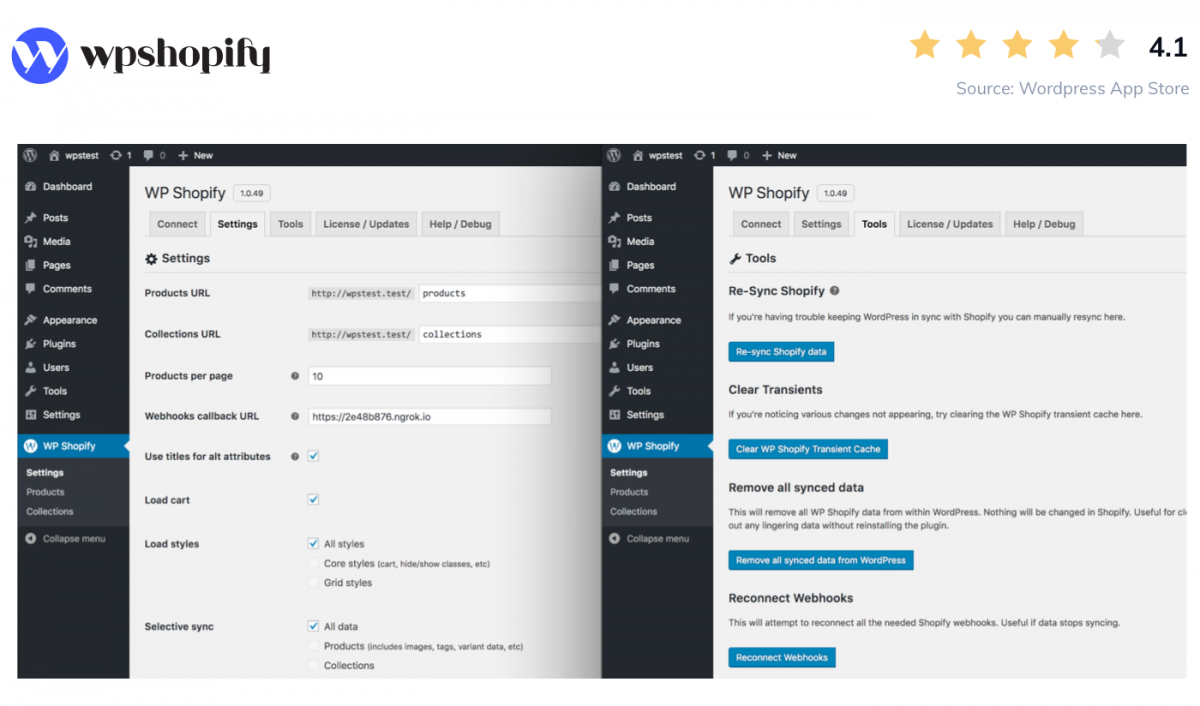Viewport: 1200px width, 706px height.
Task: Open Products submenu link in right sidebar
Action: (x=629, y=492)
